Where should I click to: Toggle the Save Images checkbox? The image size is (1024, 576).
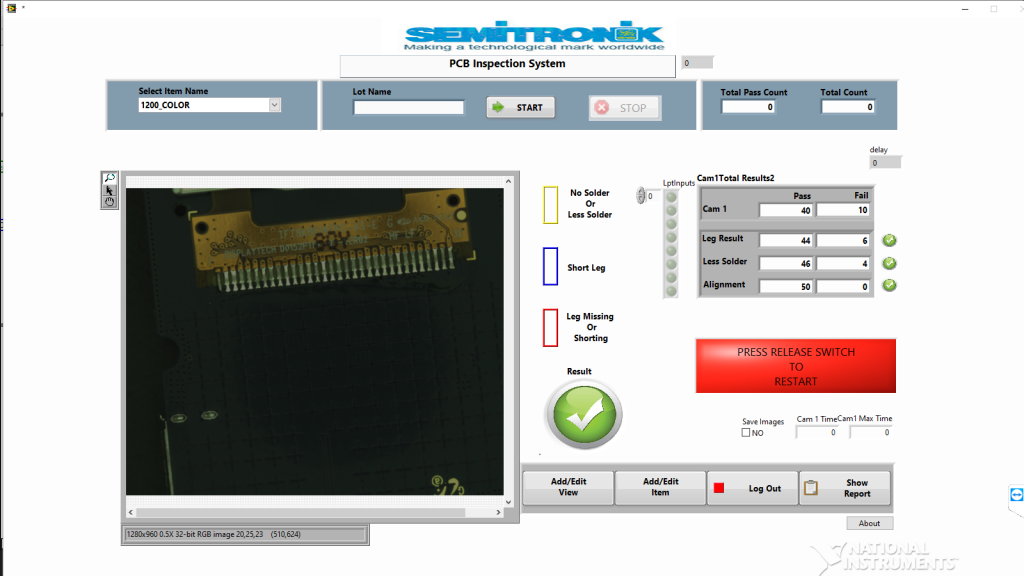(746, 433)
